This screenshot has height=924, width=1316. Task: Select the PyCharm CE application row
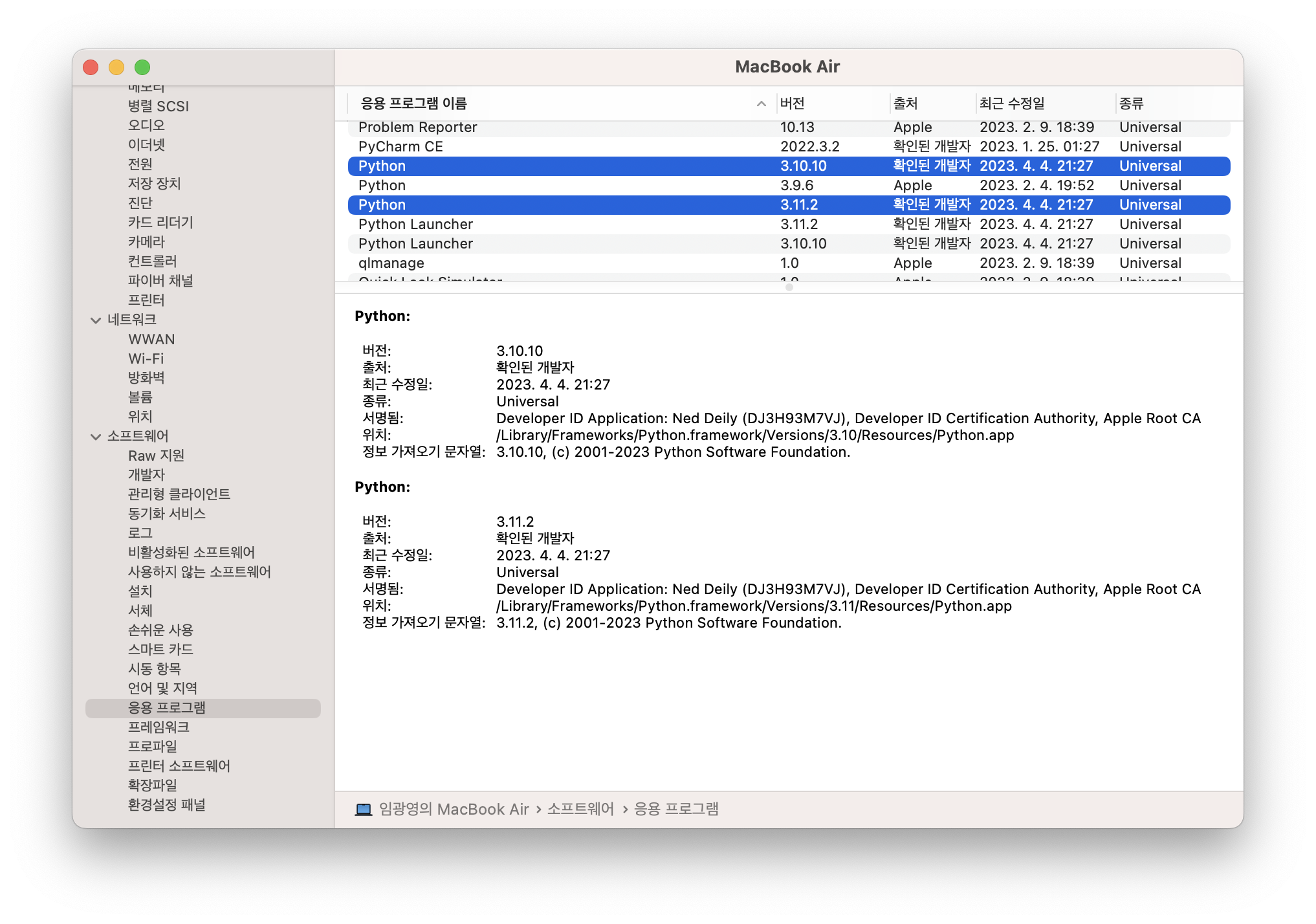[x=401, y=147]
